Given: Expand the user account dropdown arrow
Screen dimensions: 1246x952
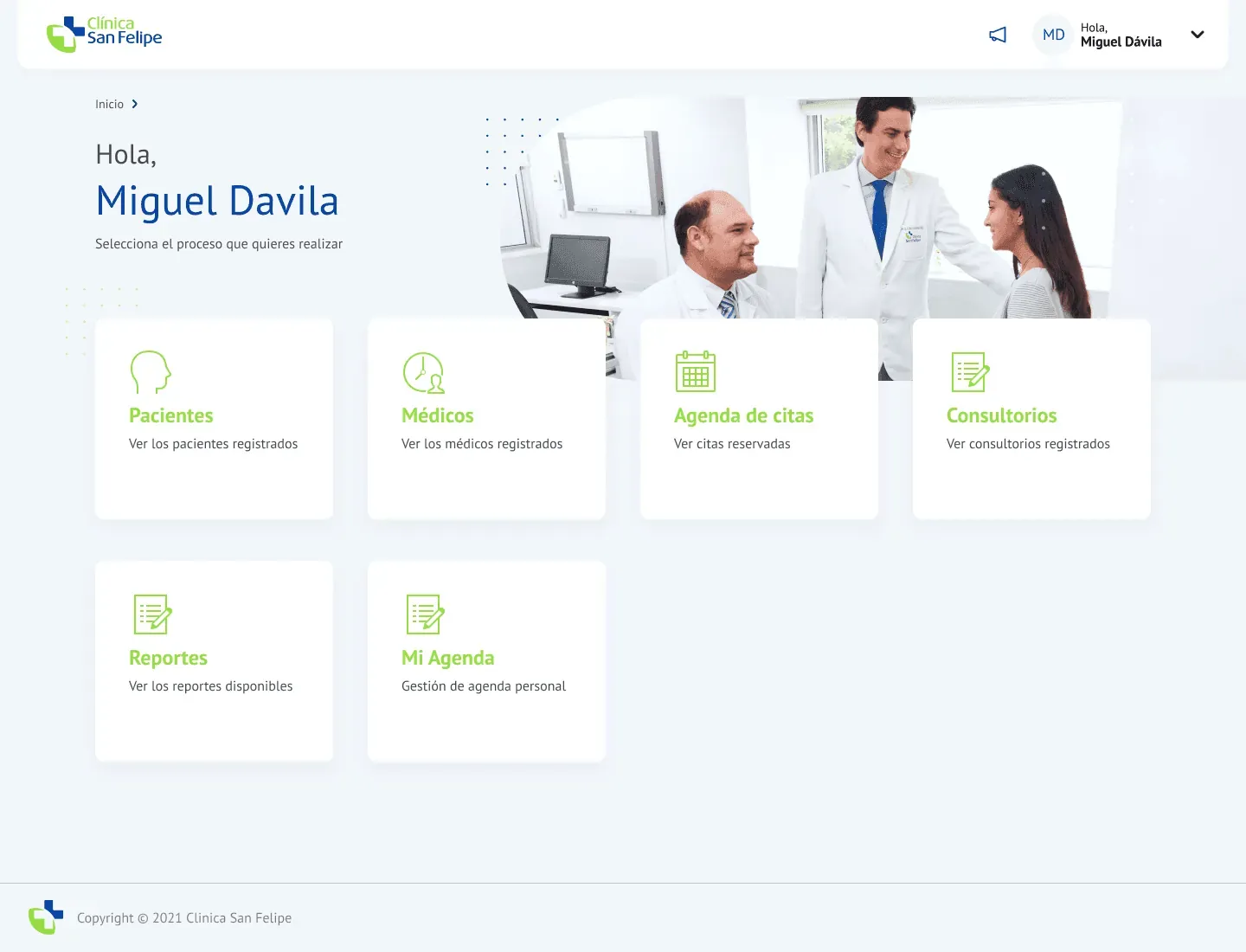Looking at the screenshot, I should pos(1198,35).
